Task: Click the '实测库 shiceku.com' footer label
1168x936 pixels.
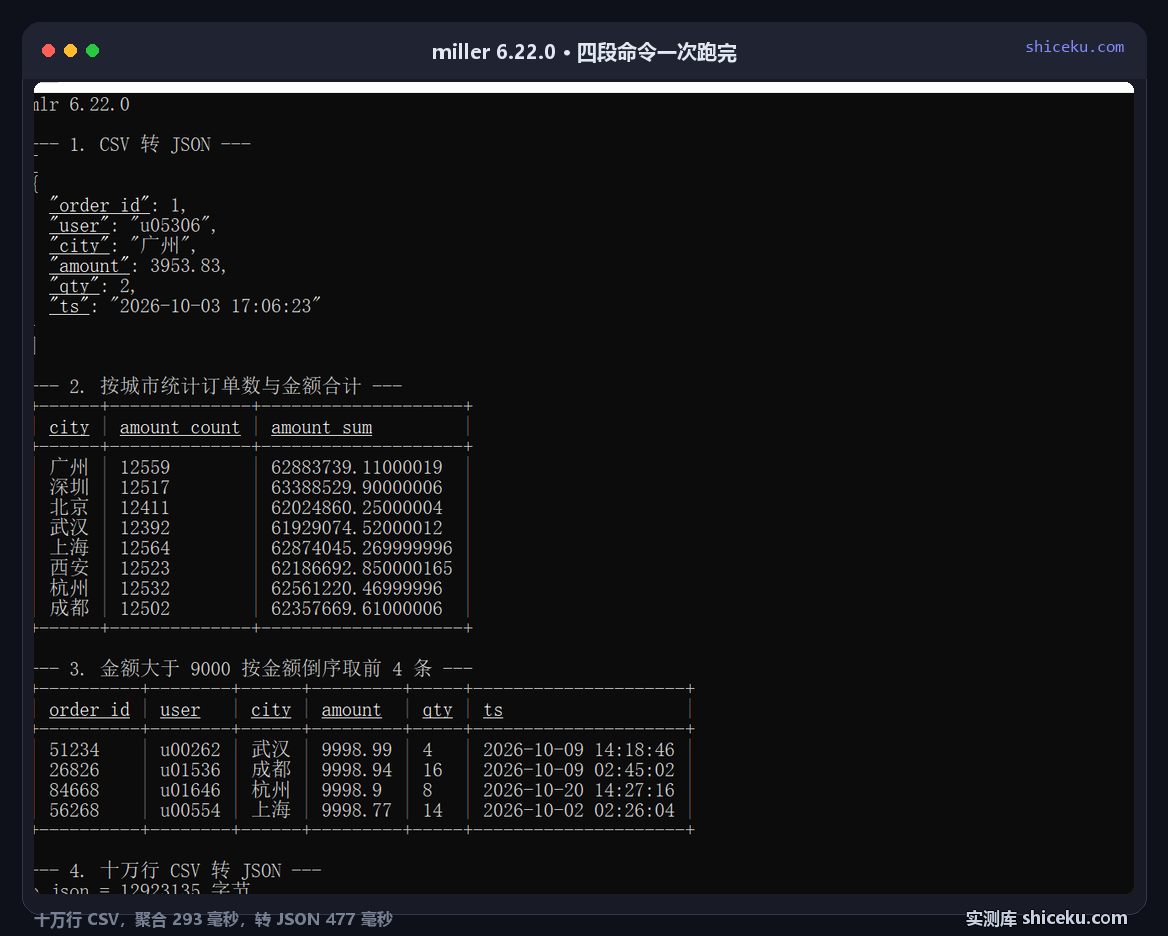Action: (1046, 918)
